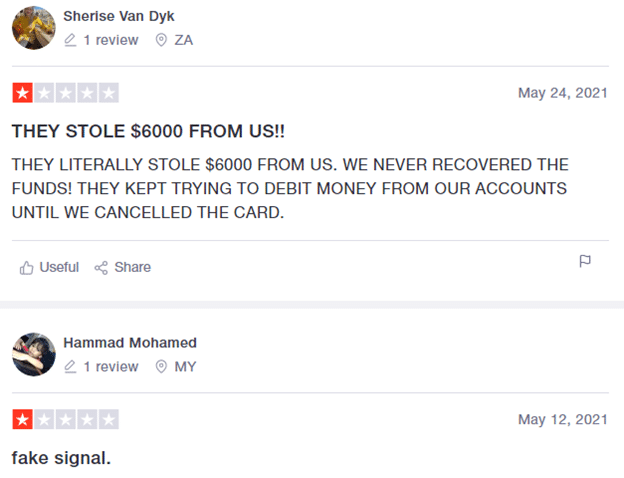Image resolution: width=624 pixels, height=478 pixels.
Task: Click the Hammad Mohamed reviewer name
Action: (129, 343)
